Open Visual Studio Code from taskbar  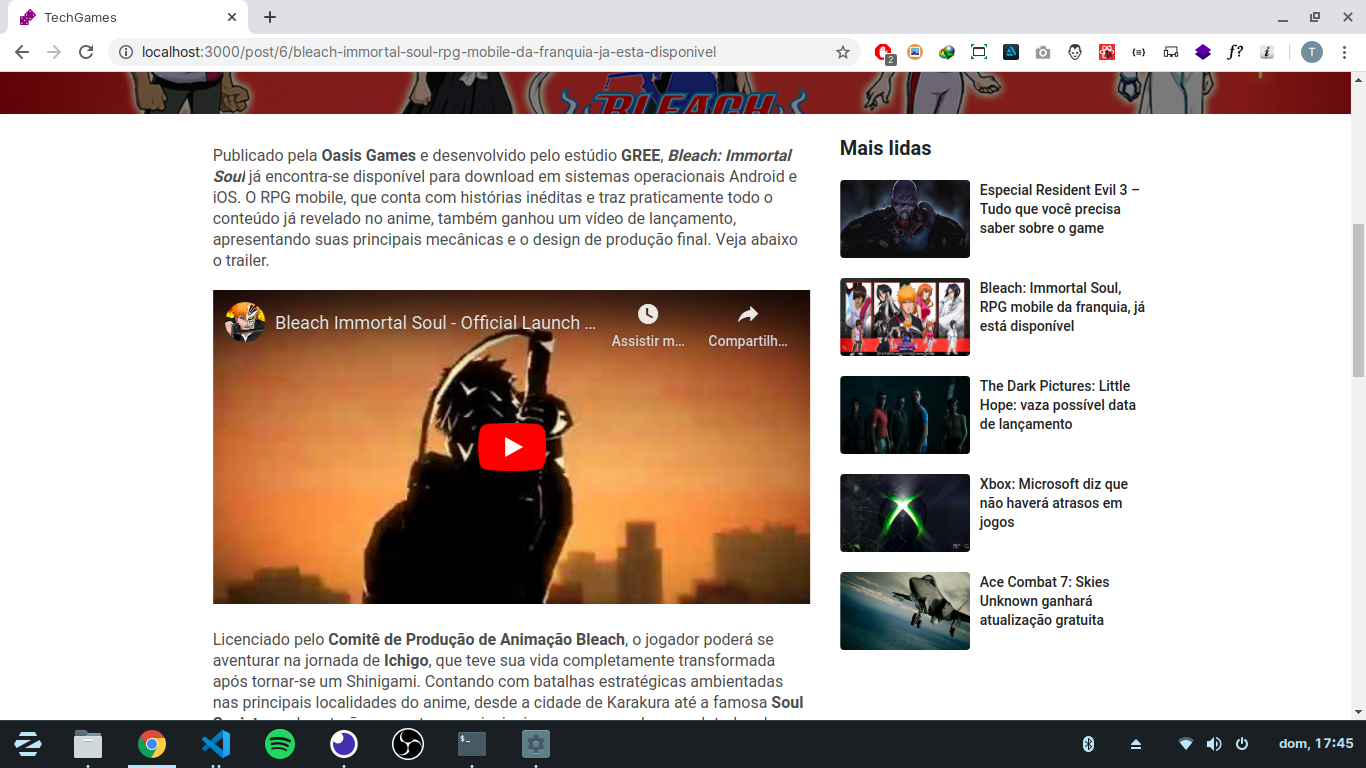216,744
